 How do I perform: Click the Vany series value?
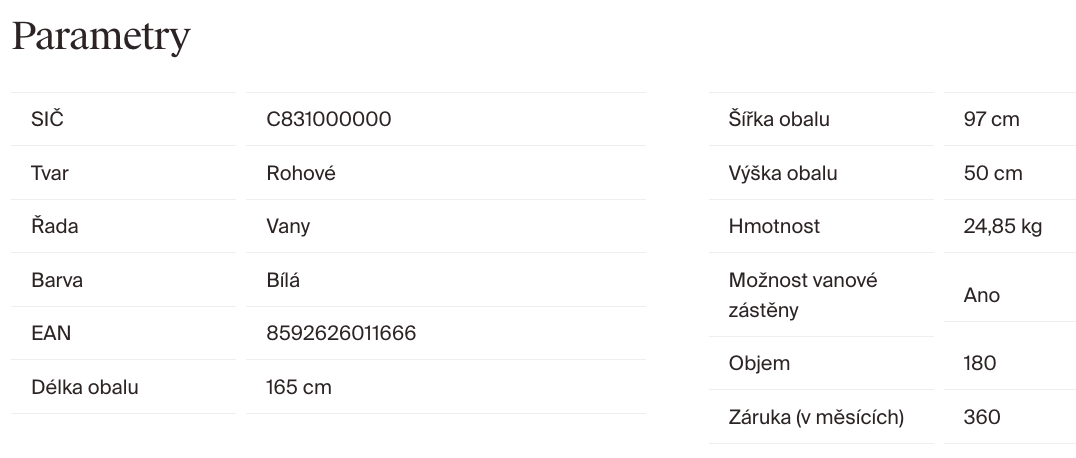[x=288, y=226]
